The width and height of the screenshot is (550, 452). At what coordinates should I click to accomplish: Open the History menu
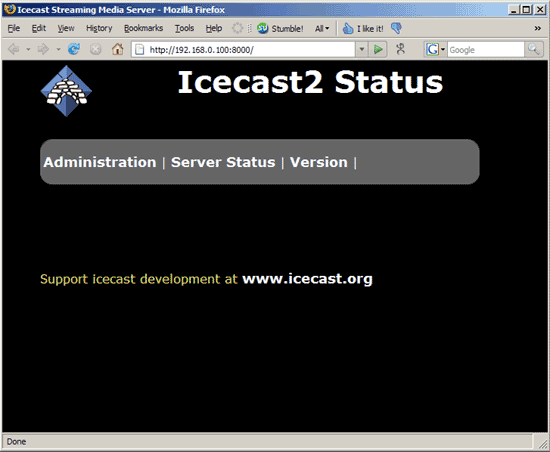coord(99,28)
